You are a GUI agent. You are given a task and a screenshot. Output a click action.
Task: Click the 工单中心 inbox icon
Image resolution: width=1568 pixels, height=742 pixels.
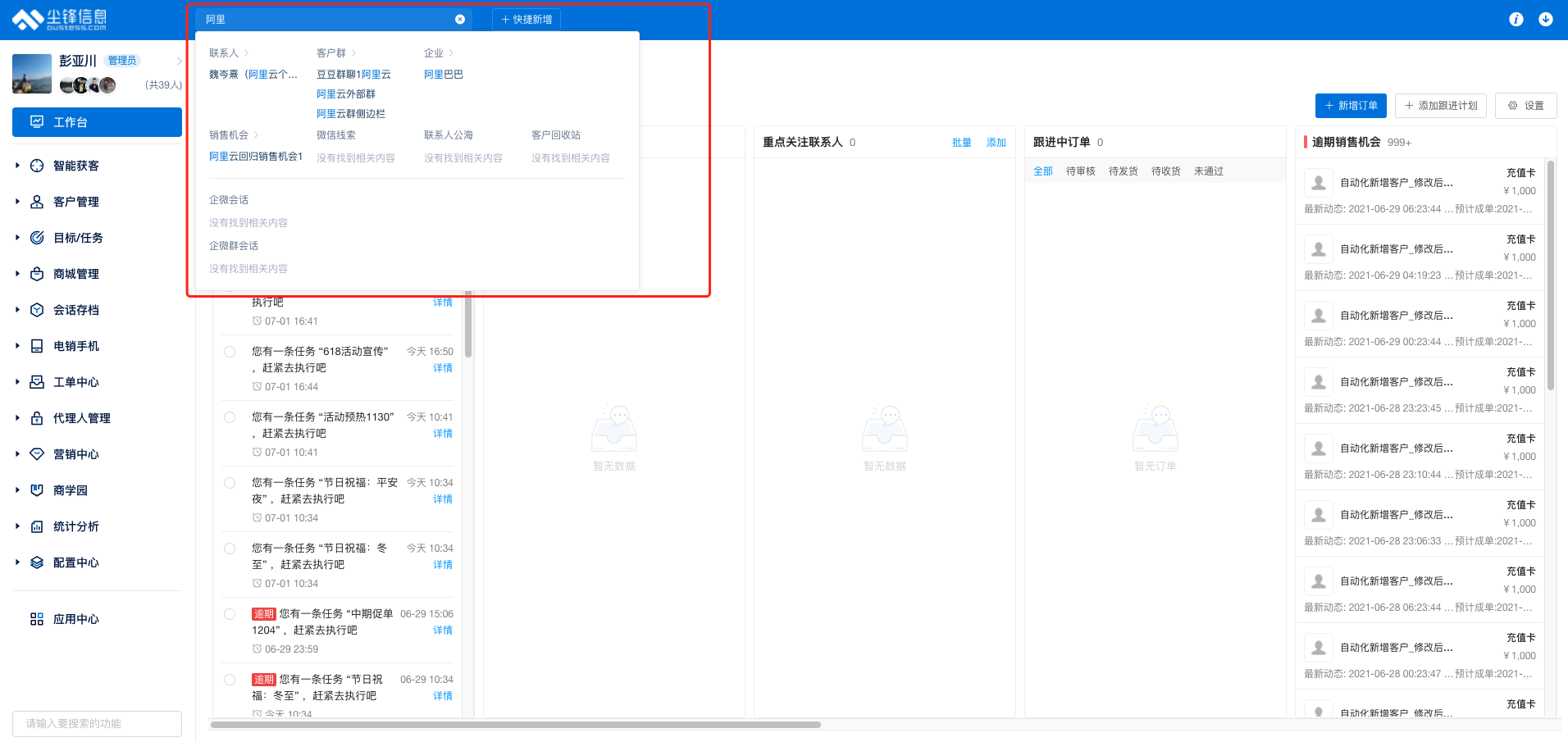pos(37,382)
